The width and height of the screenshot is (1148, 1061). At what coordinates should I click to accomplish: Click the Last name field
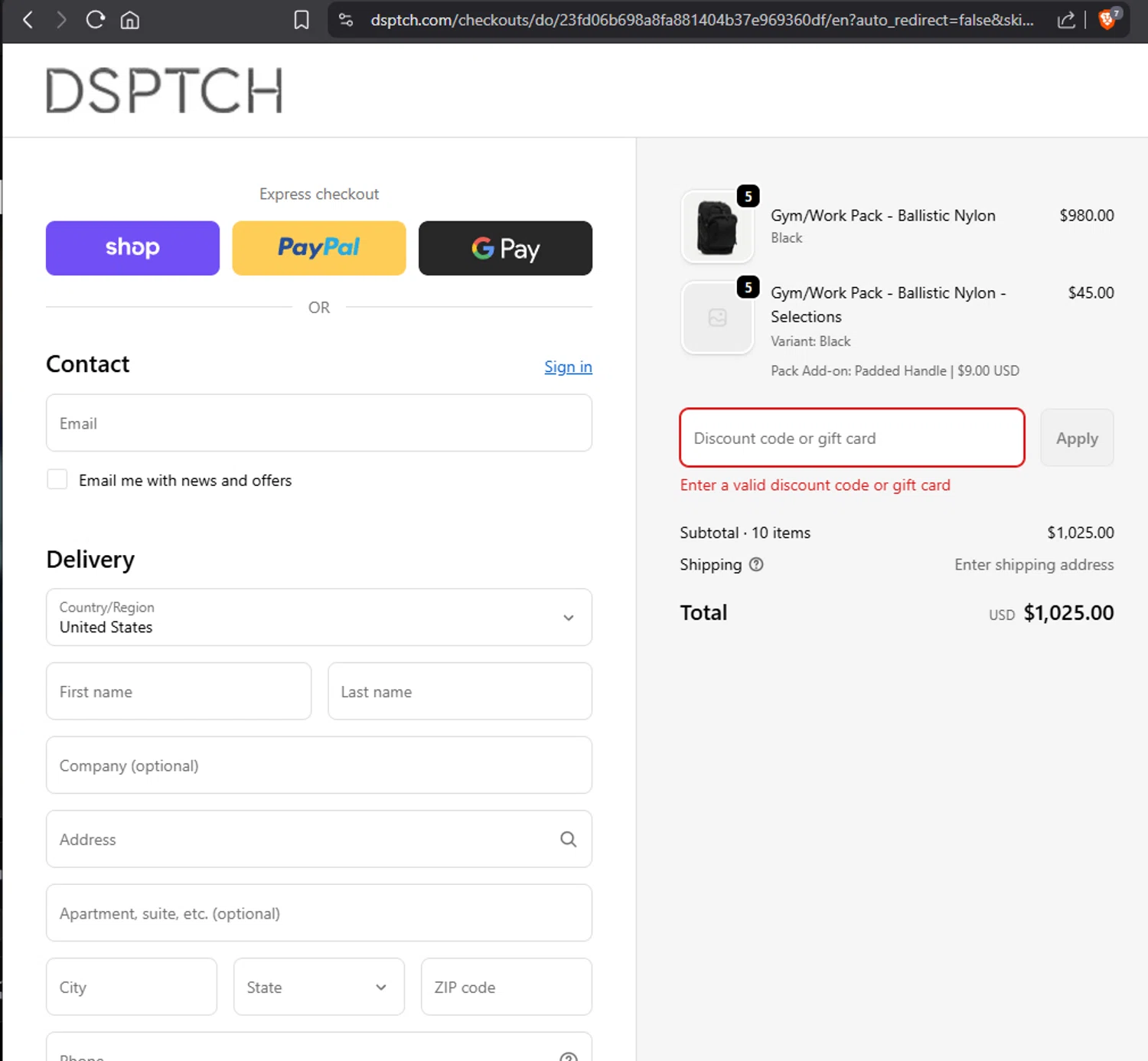coord(460,691)
